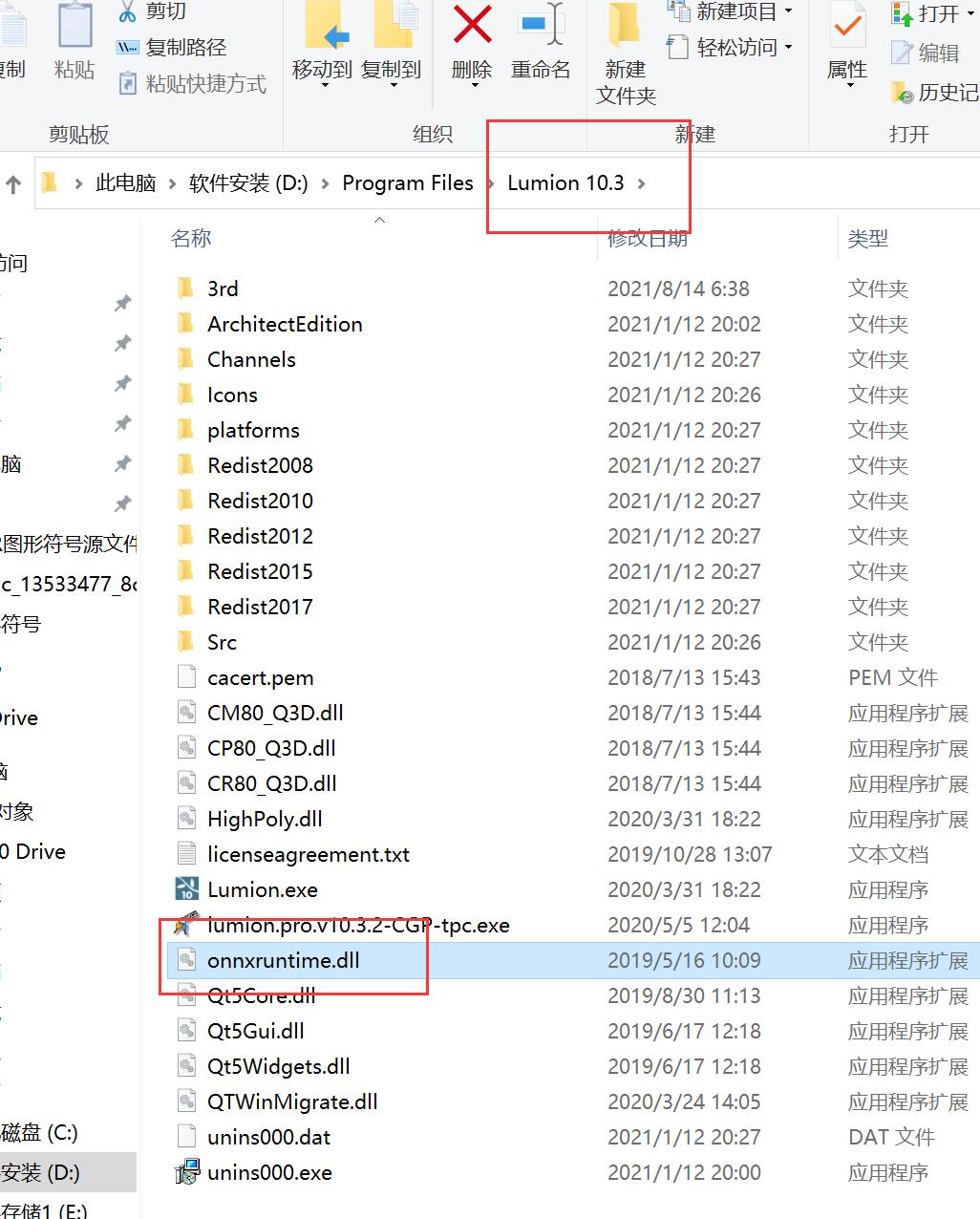Image resolution: width=980 pixels, height=1219 pixels.
Task: Click the Paste Shortcut (粘贴快捷方式) icon
Action: point(127,84)
